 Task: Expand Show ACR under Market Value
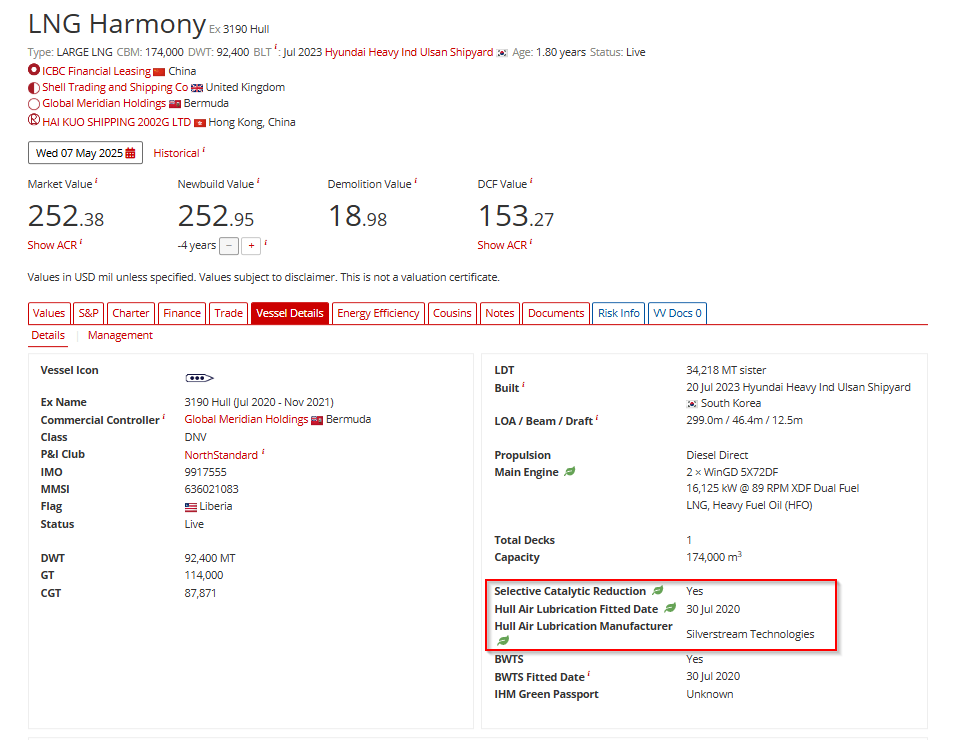click(x=50, y=245)
